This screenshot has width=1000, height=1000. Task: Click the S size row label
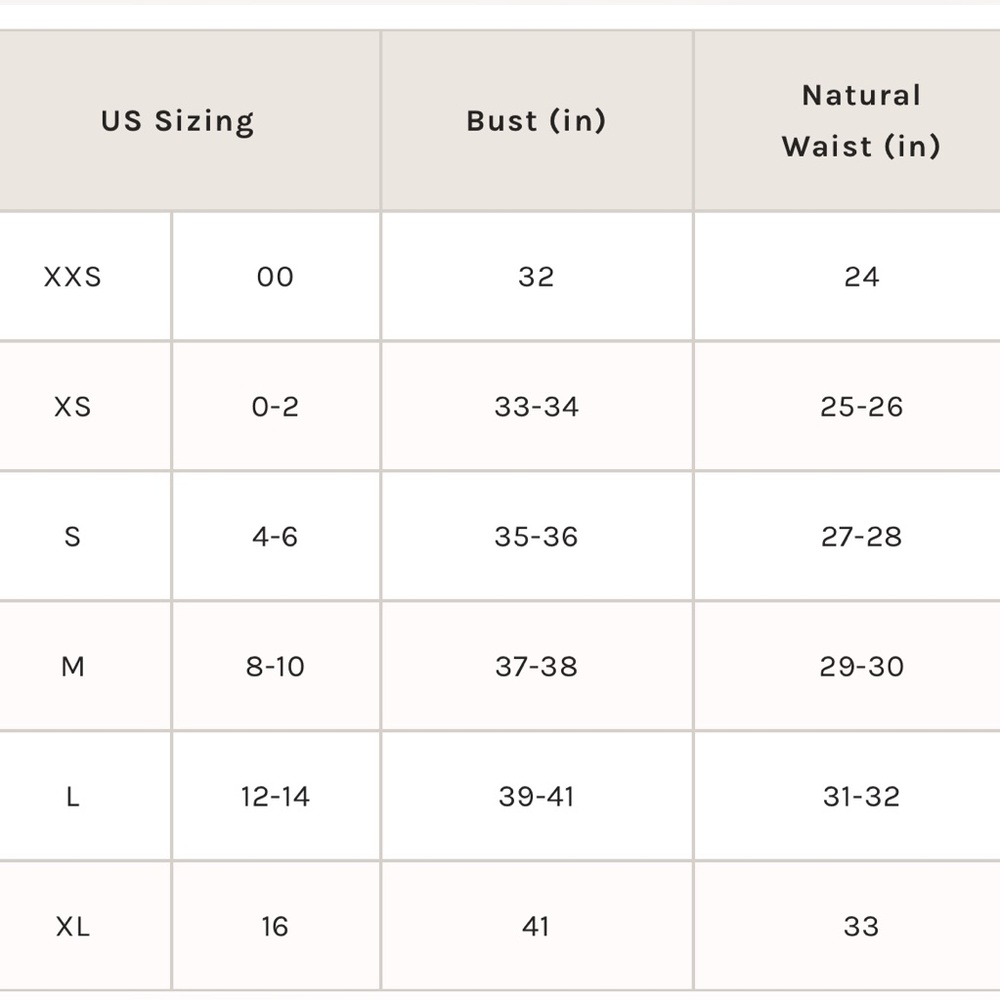[x=73, y=536]
